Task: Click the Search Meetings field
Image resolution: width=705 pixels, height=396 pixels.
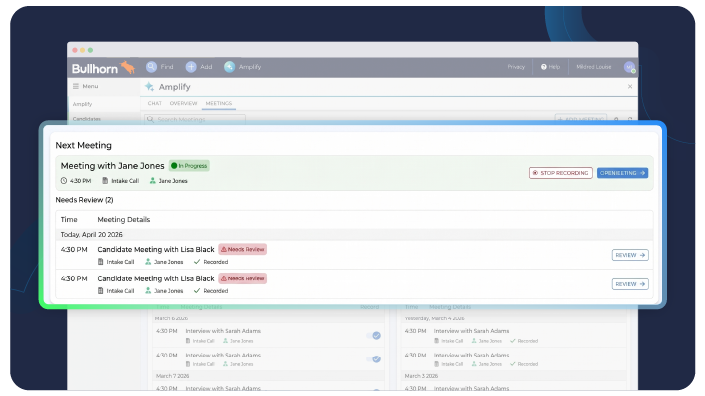Action: 195,119
